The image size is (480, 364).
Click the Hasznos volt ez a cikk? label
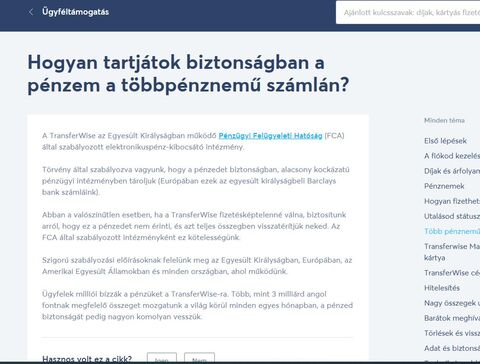coord(87,359)
